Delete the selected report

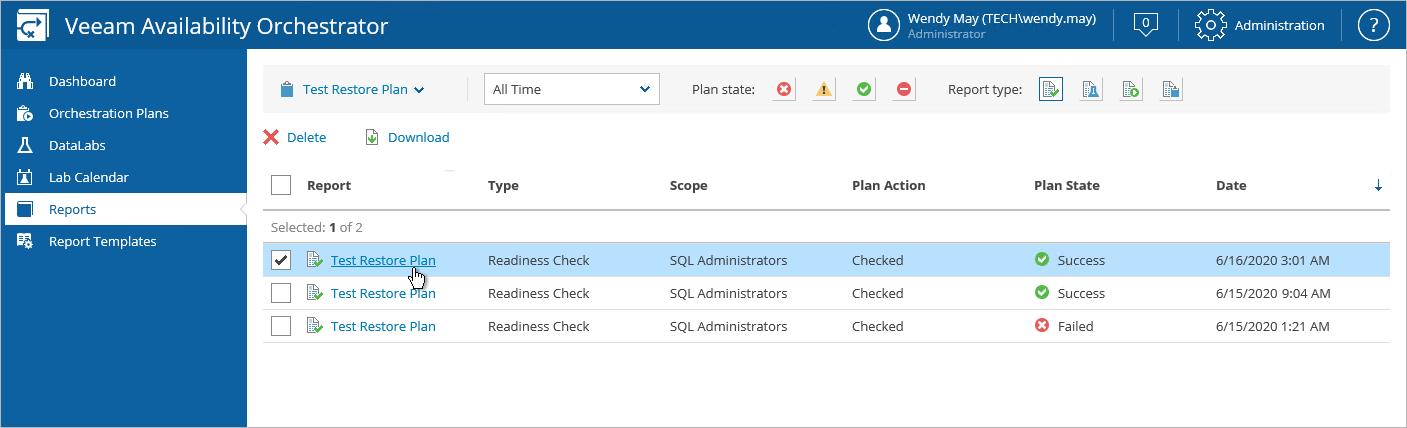(x=306, y=137)
